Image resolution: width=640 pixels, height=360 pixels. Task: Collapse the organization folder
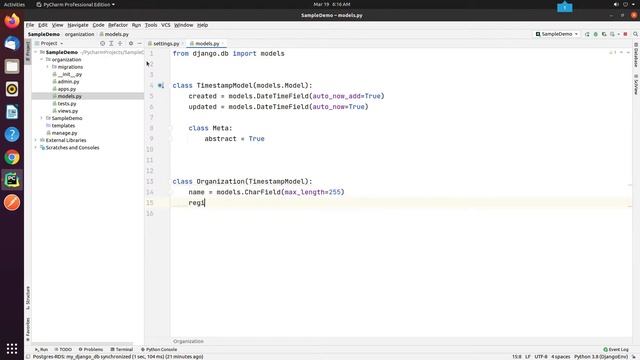pos(42,60)
